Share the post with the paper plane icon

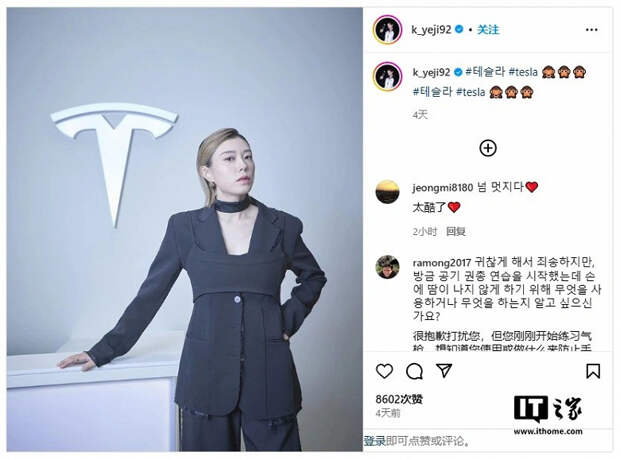(444, 370)
